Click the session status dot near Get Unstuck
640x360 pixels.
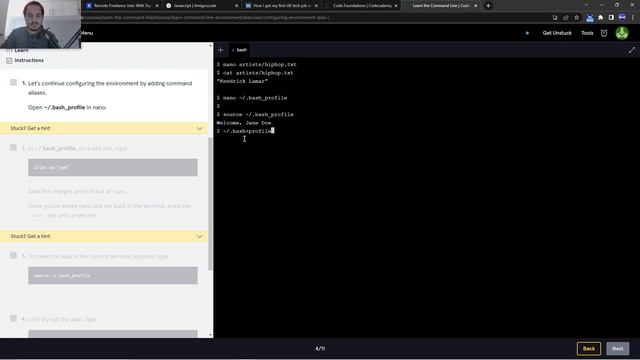pyautogui.click(x=527, y=33)
